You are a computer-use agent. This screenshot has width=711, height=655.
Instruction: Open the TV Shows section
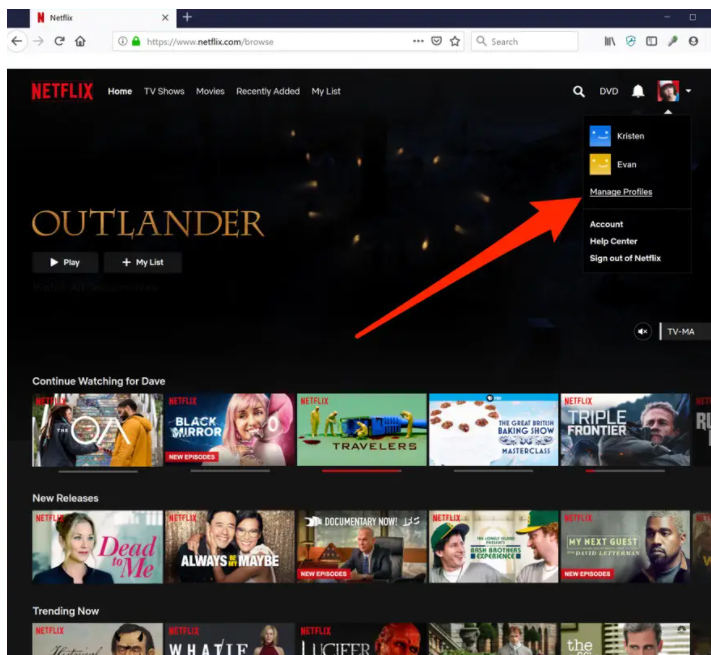[x=164, y=91]
